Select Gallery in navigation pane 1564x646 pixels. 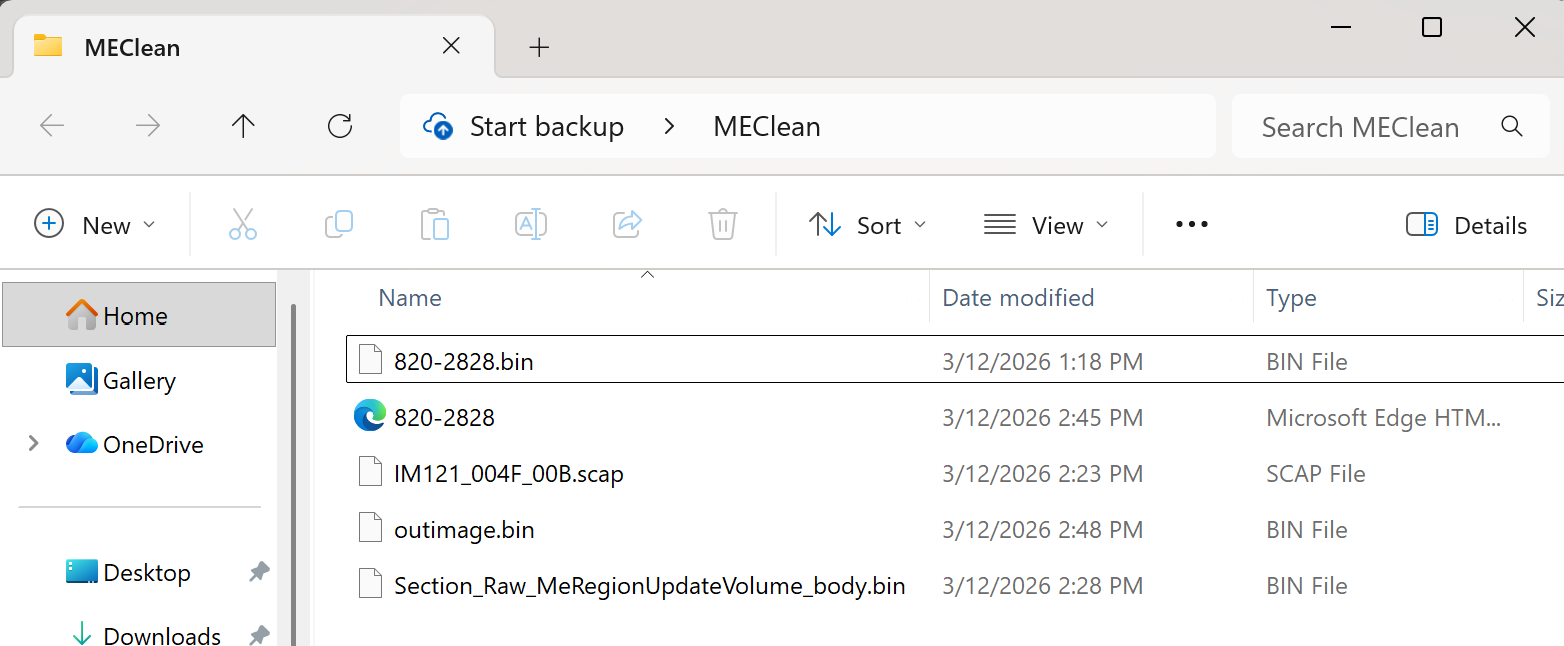tap(139, 380)
